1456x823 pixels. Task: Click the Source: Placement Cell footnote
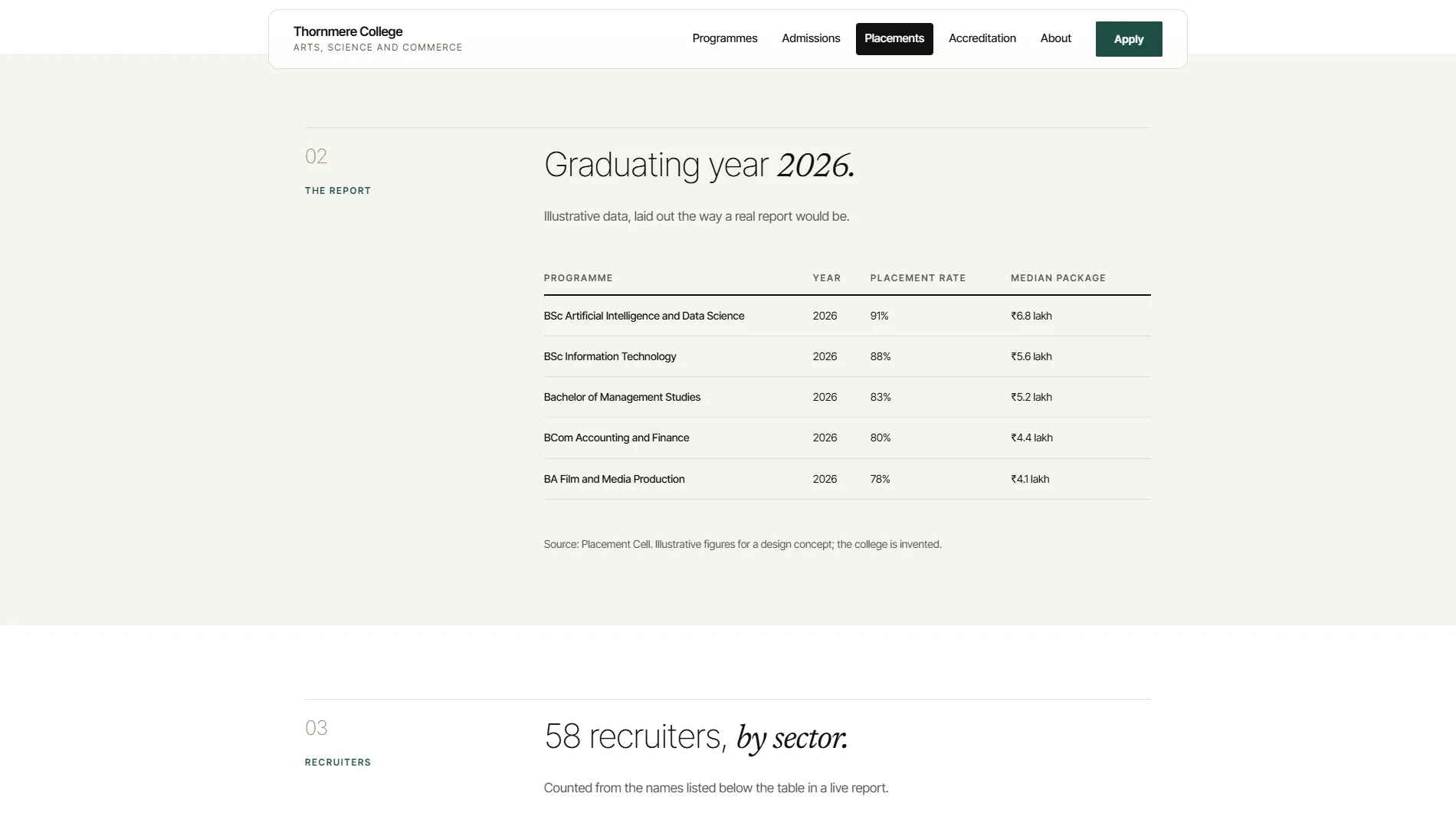click(743, 544)
